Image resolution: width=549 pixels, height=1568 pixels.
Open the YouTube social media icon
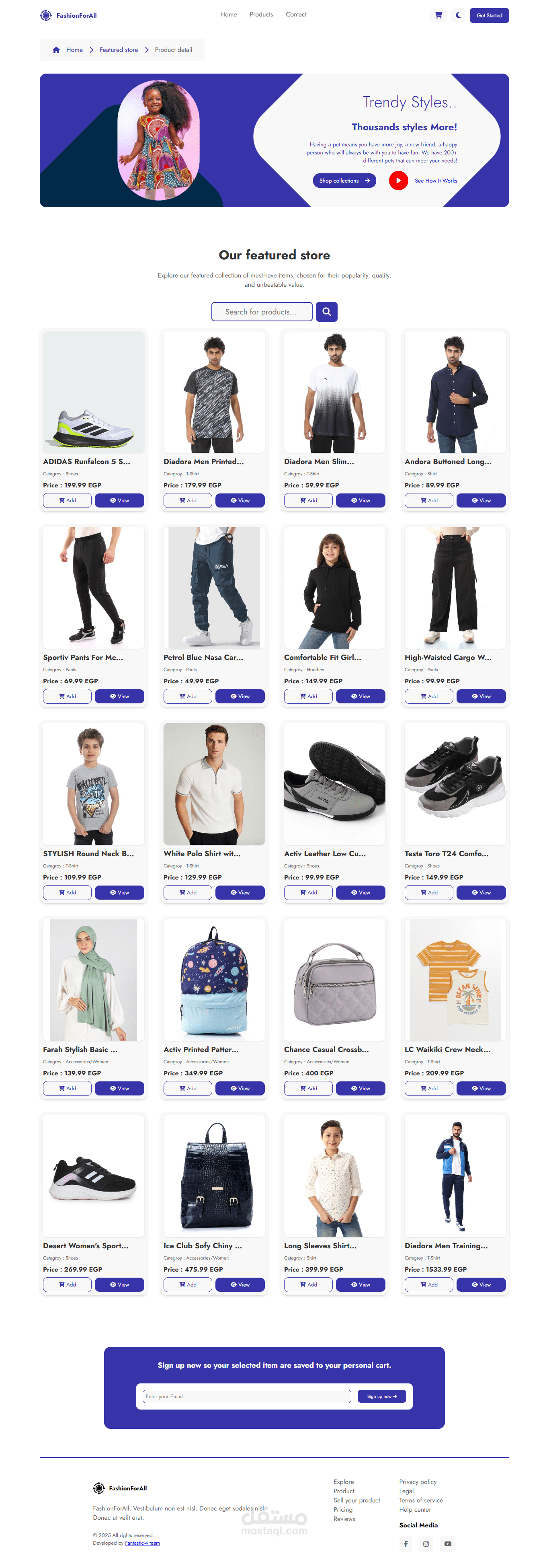[448, 1543]
